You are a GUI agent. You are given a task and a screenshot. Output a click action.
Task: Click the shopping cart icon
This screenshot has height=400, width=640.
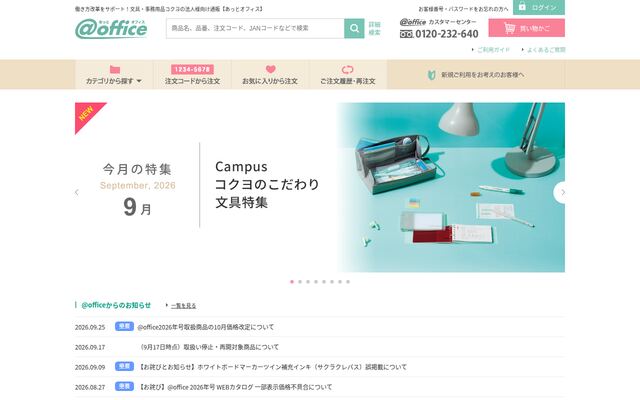pos(509,28)
